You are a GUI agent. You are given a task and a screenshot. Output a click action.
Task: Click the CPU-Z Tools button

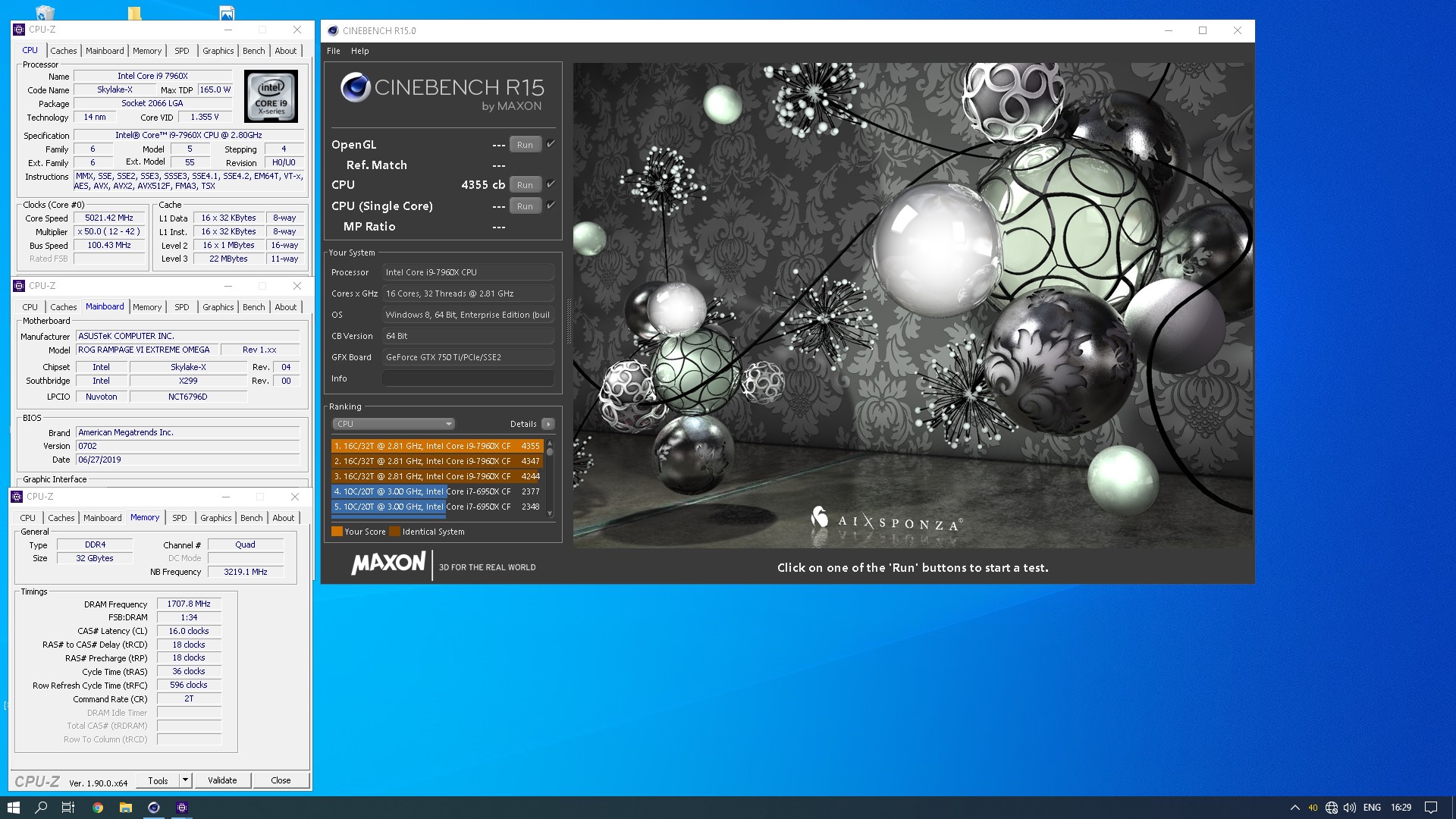tap(158, 780)
